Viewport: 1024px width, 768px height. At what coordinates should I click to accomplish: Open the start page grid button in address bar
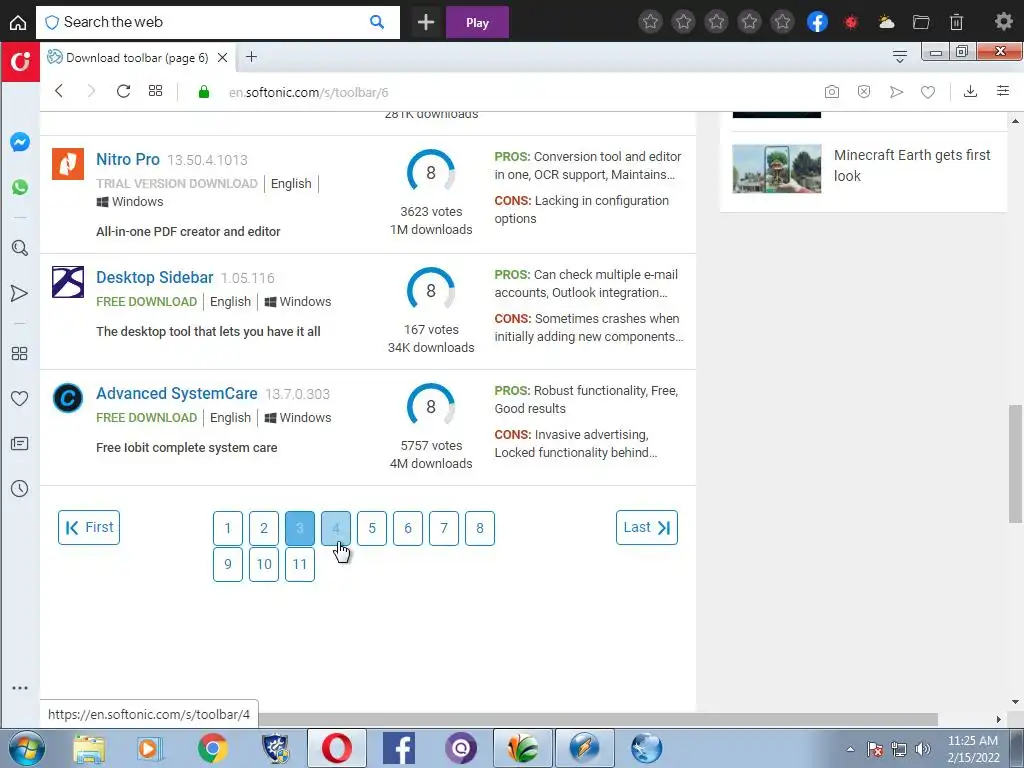155,91
